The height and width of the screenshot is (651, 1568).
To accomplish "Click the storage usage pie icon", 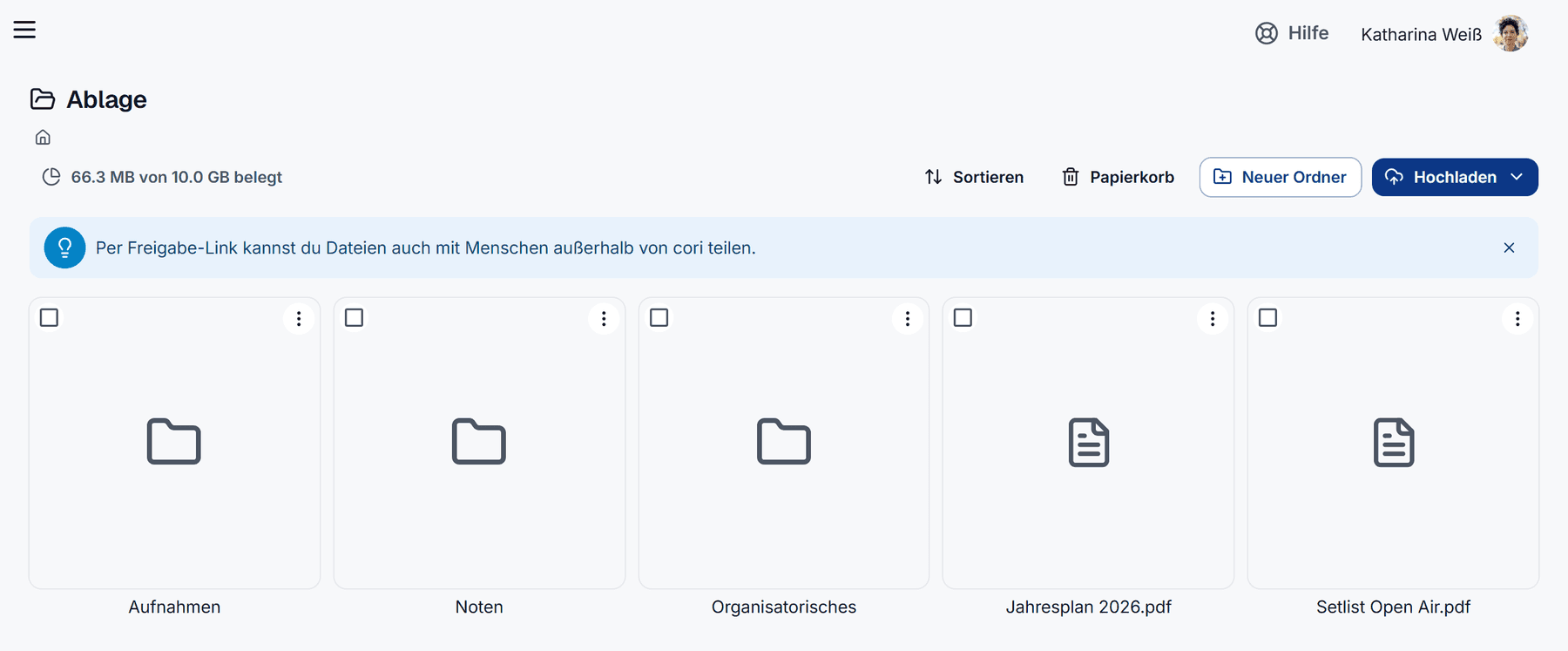I will (51, 177).
